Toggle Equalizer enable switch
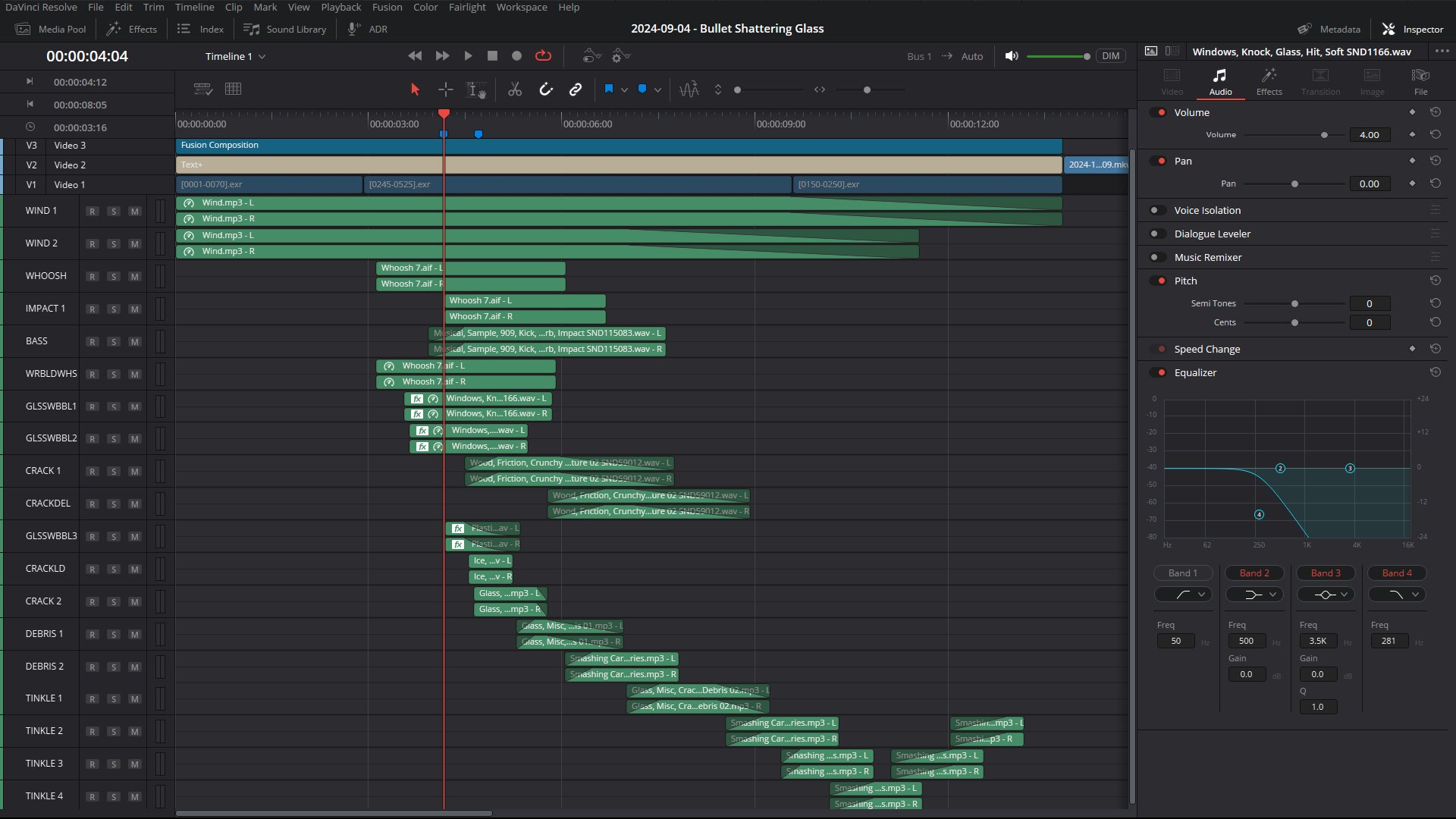The image size is (1456, 819). [1158, 372]
